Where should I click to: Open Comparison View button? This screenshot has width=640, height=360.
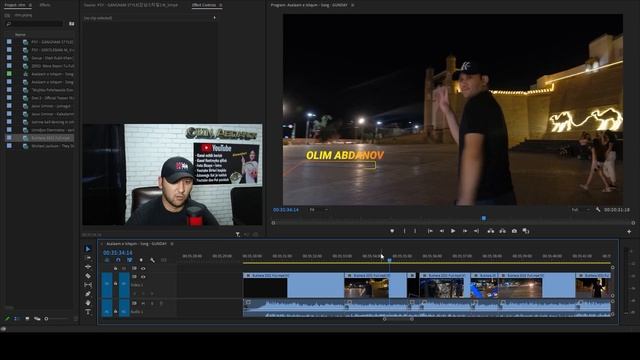526,231
